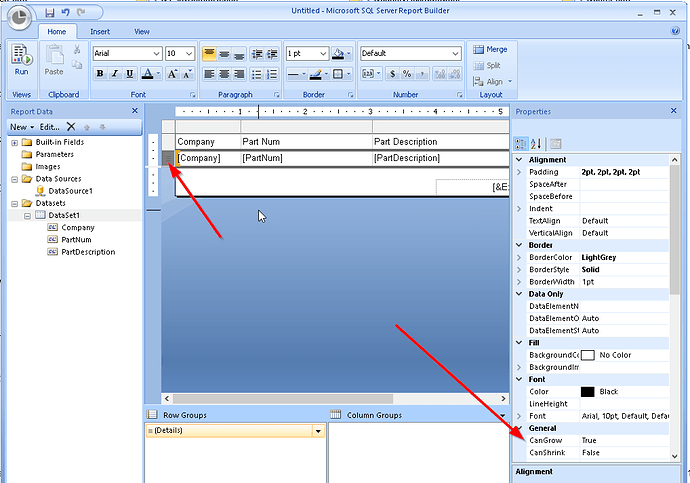Select Middle vertical alignment

[224, 54]
